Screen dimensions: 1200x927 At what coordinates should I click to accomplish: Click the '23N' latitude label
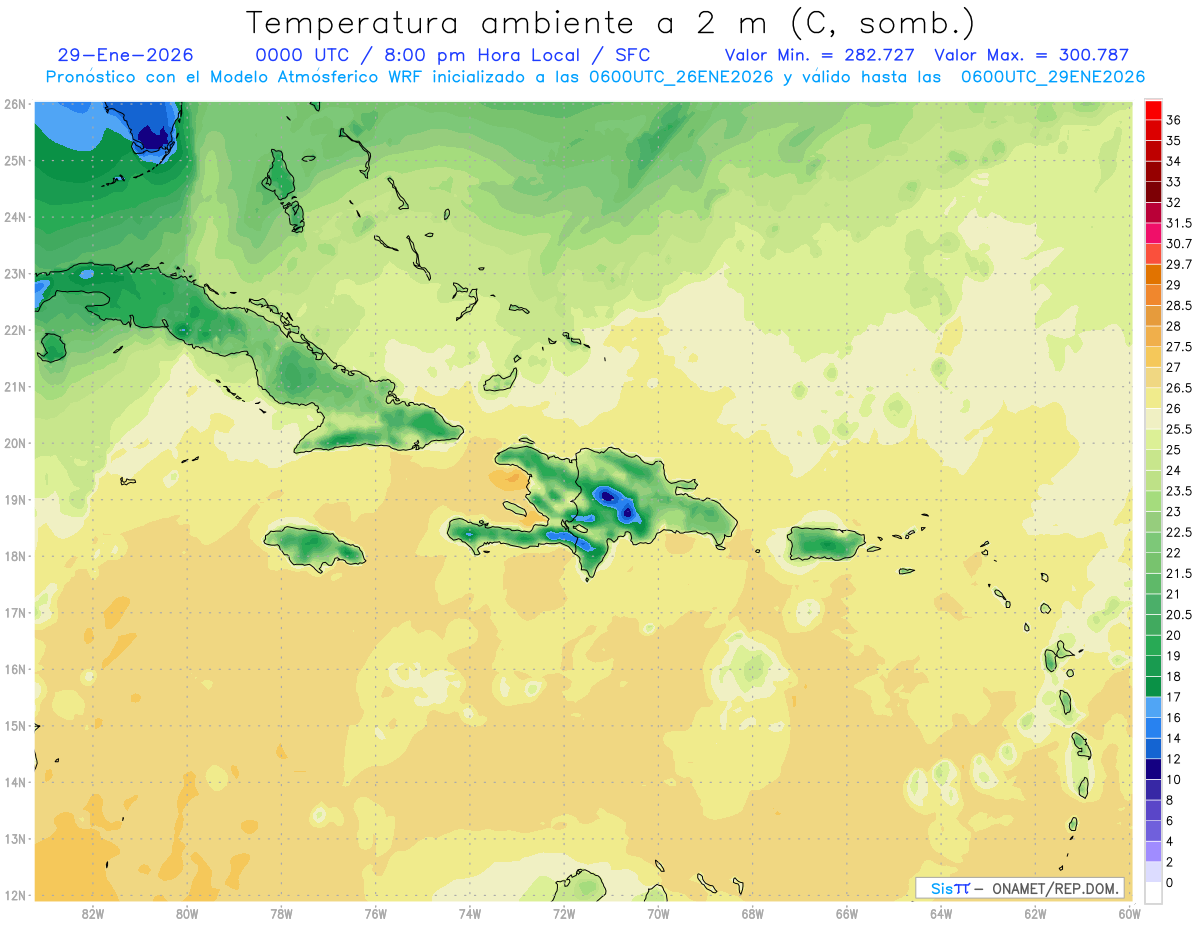pyautogui.click(x=15, y=274)
